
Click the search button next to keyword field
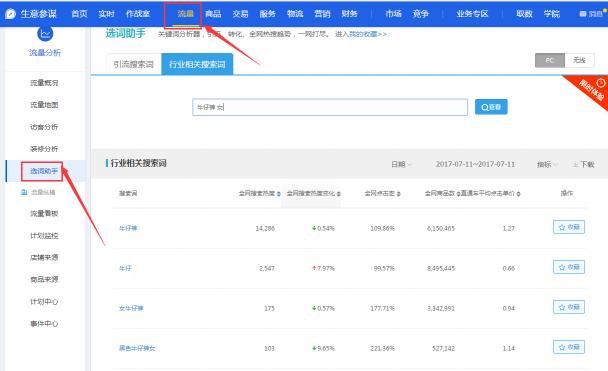point(491,107)
